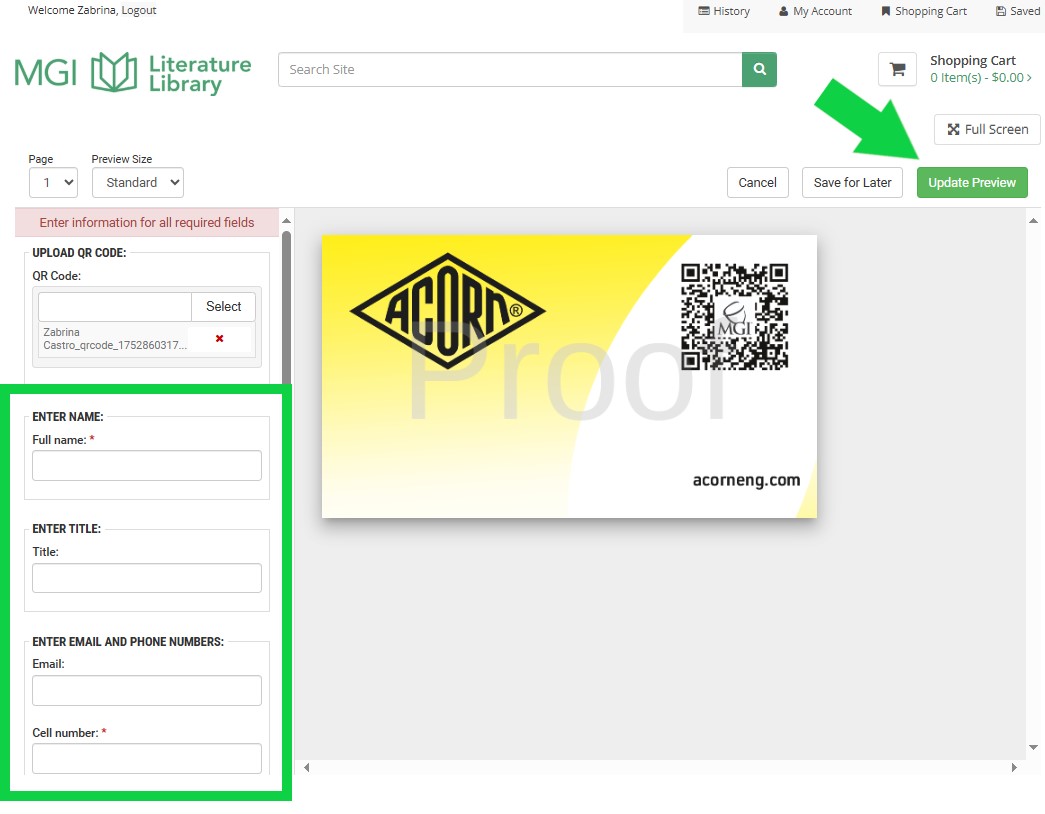Click the MGI Literature Library logo
The width and height of the screenshot is (1045, 814).
pos(133,72)
